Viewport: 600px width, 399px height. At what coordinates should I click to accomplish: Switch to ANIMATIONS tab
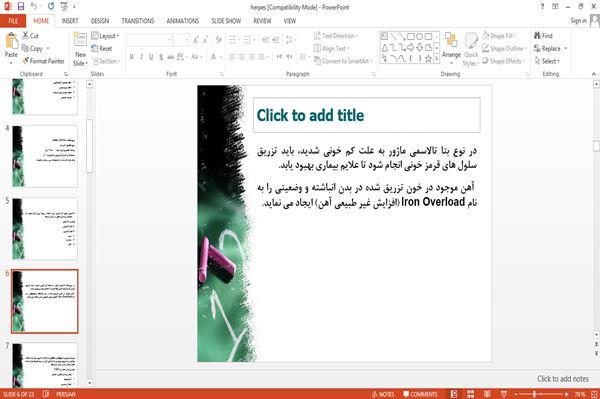[183, 21]
